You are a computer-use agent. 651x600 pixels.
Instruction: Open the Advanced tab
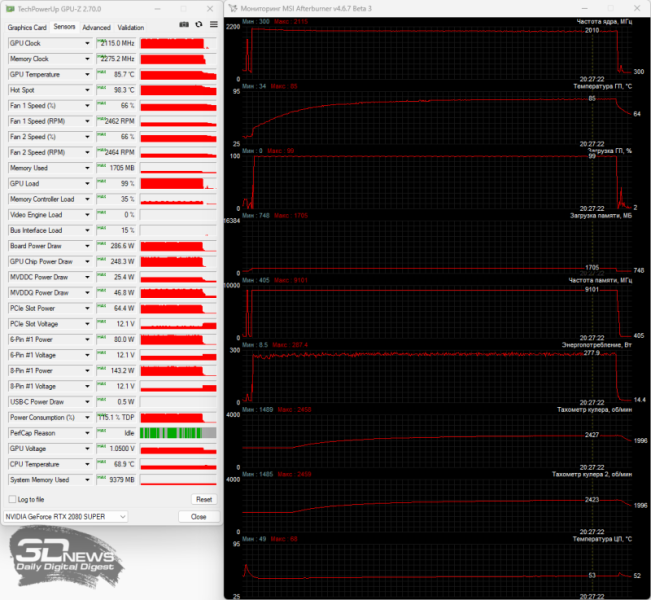[96, 27]
